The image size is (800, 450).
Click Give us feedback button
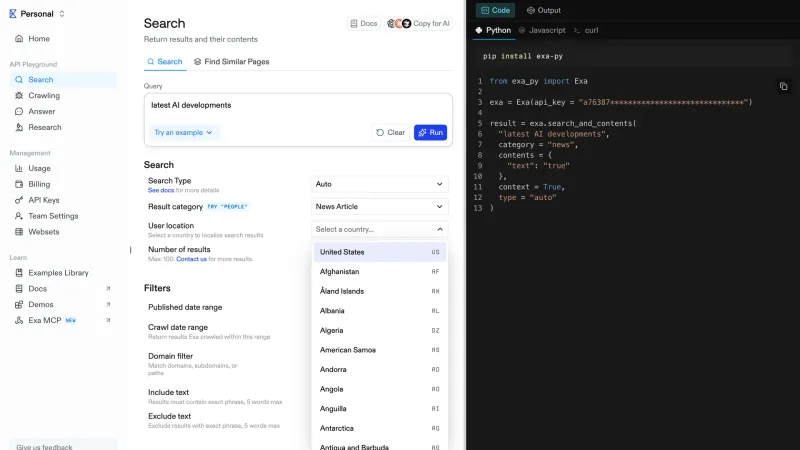63,445
